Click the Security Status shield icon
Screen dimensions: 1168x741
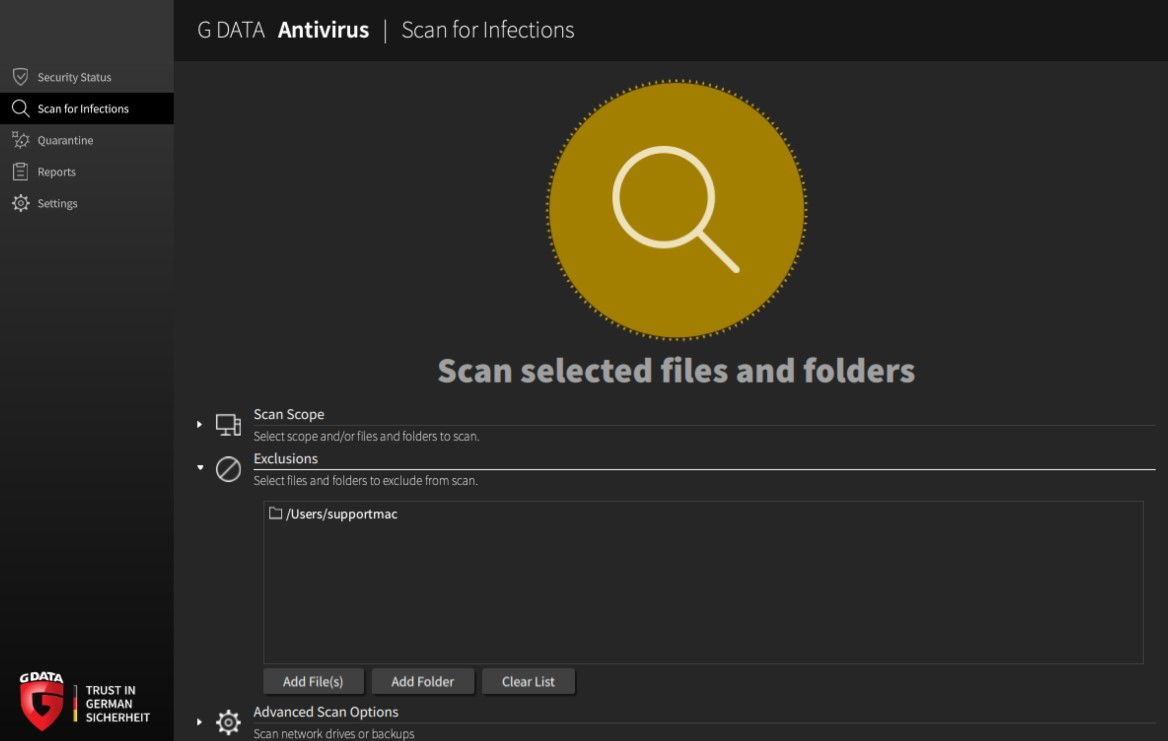[x=21, y=77]
